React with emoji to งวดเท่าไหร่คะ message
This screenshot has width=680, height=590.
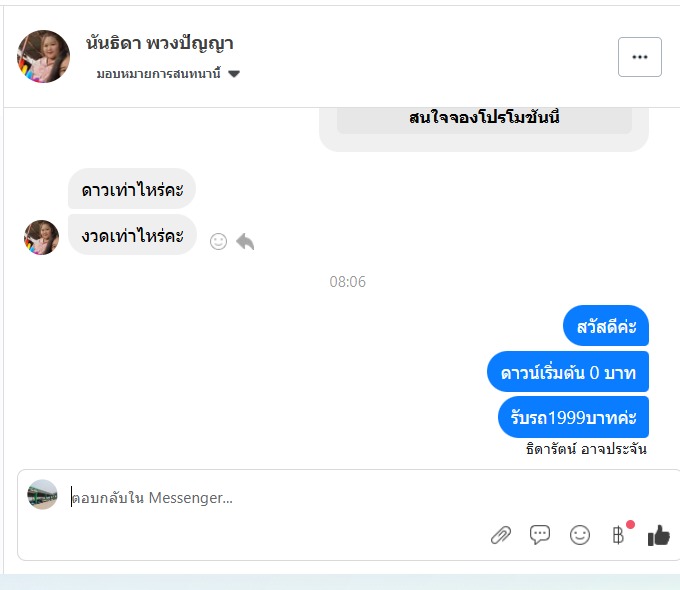tap(218, 242)
